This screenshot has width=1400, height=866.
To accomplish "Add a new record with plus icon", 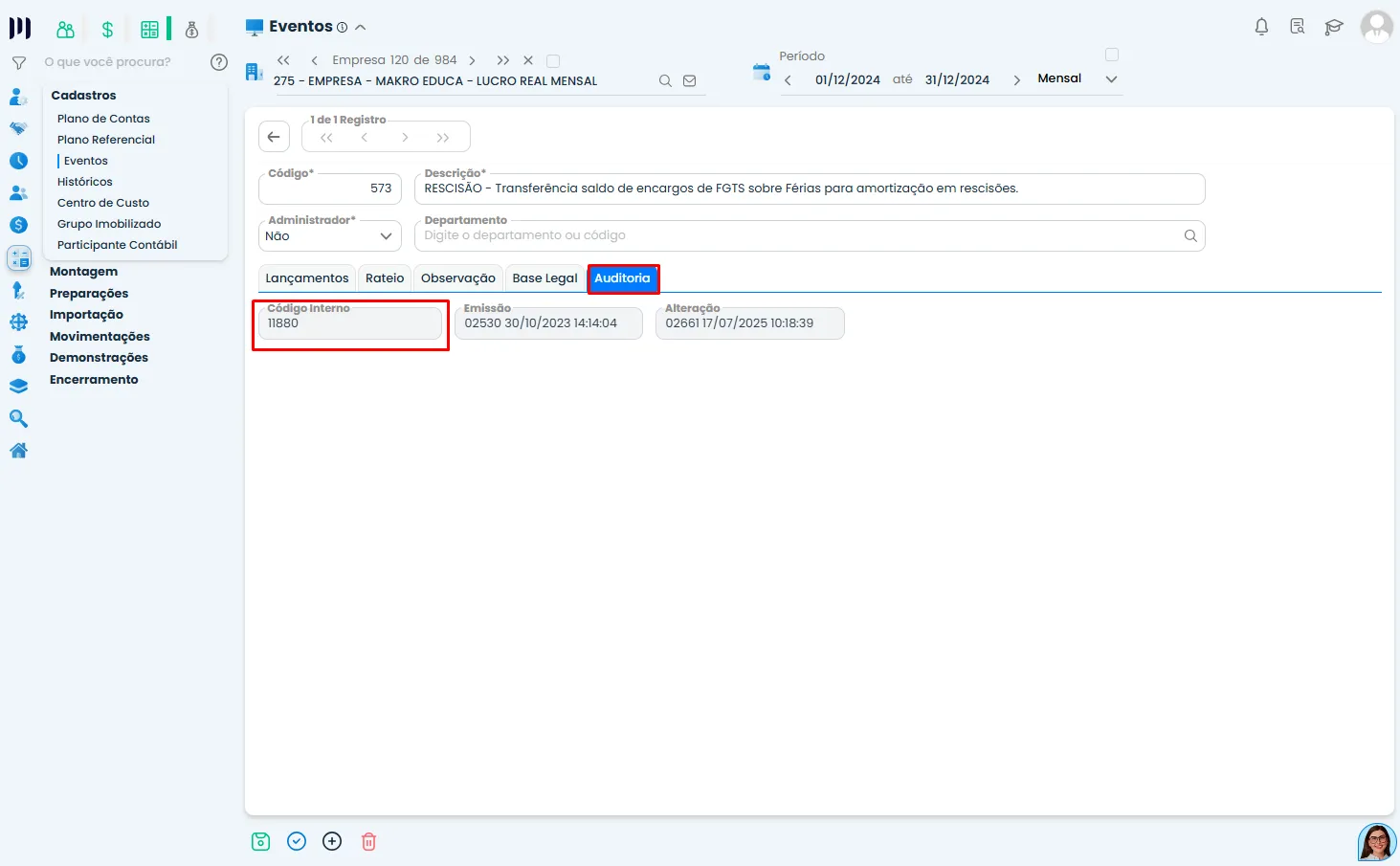I will [x=332, y=841].
